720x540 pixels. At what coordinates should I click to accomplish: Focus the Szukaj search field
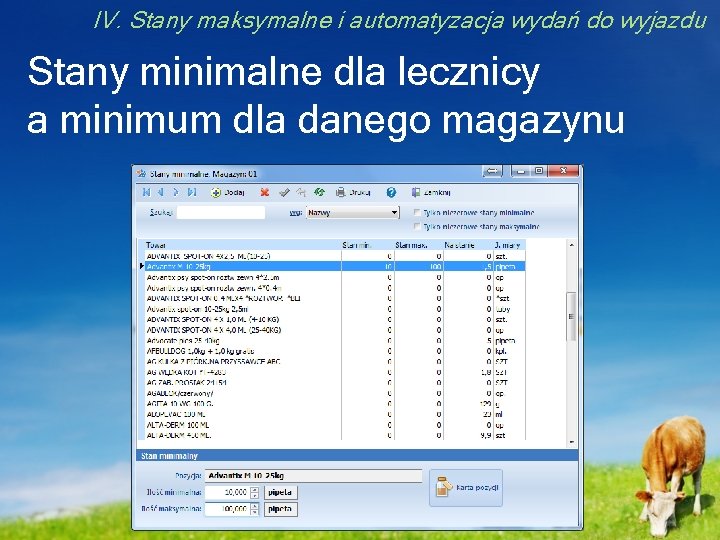click(221, 213)
